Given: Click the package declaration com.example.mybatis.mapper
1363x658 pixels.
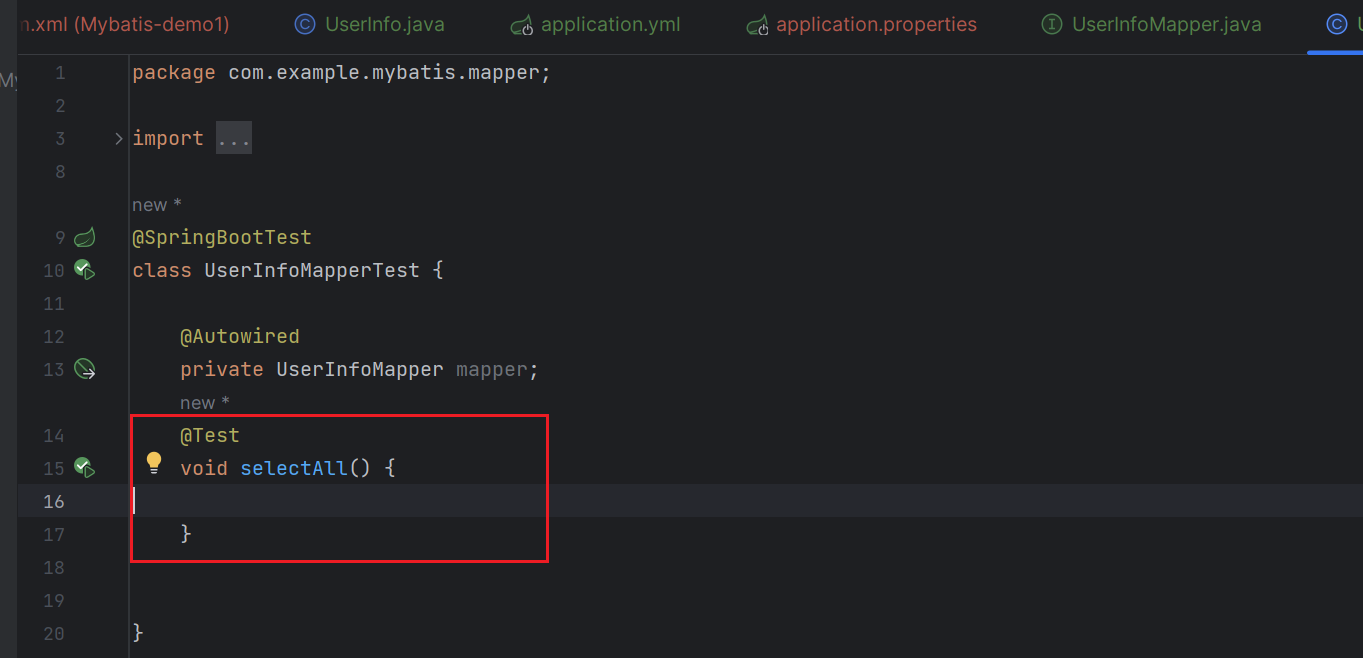Looking at the screenshot, I should click(x=384, y=73).
